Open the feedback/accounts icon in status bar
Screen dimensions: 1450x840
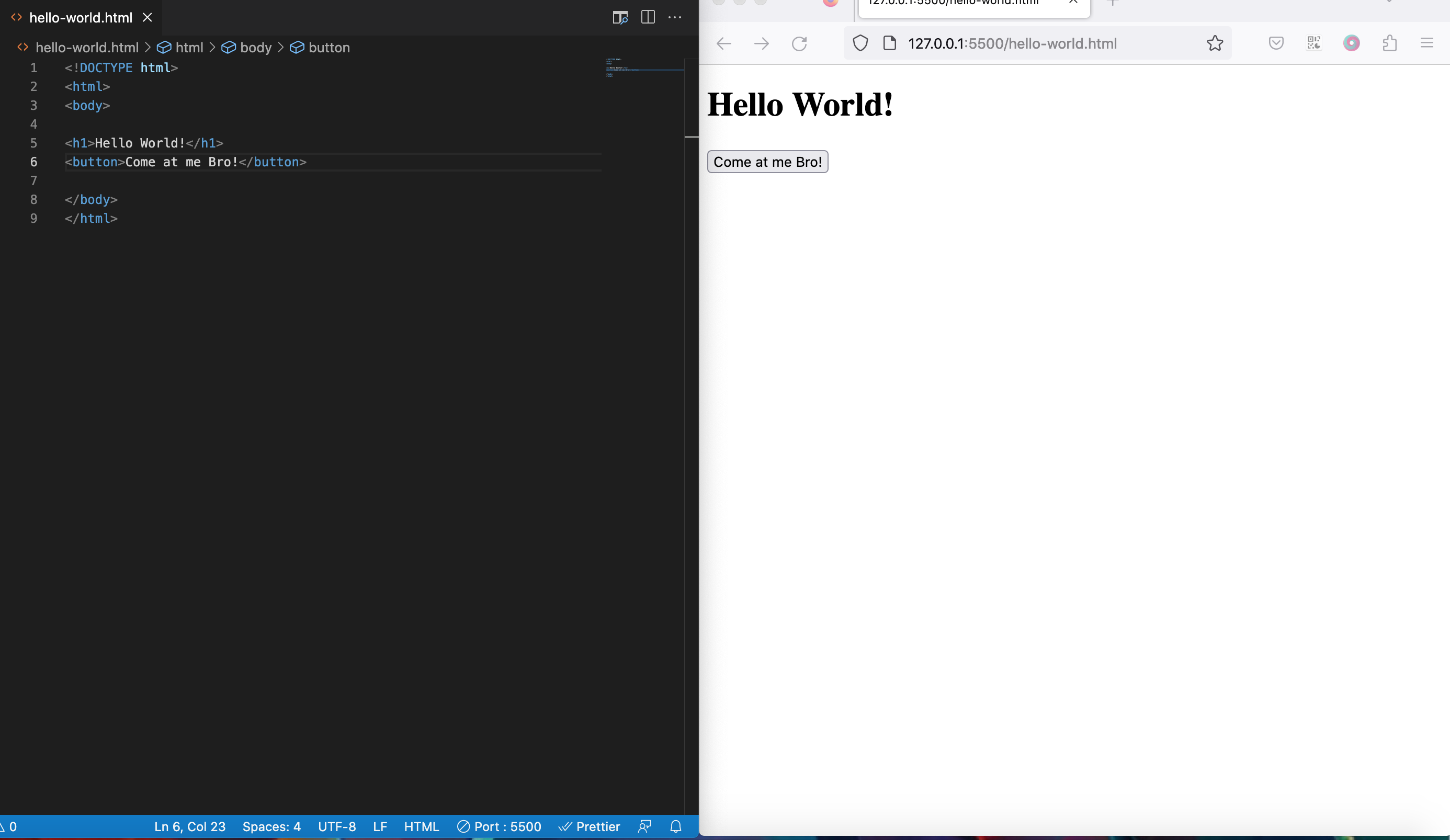coord(644,827)
